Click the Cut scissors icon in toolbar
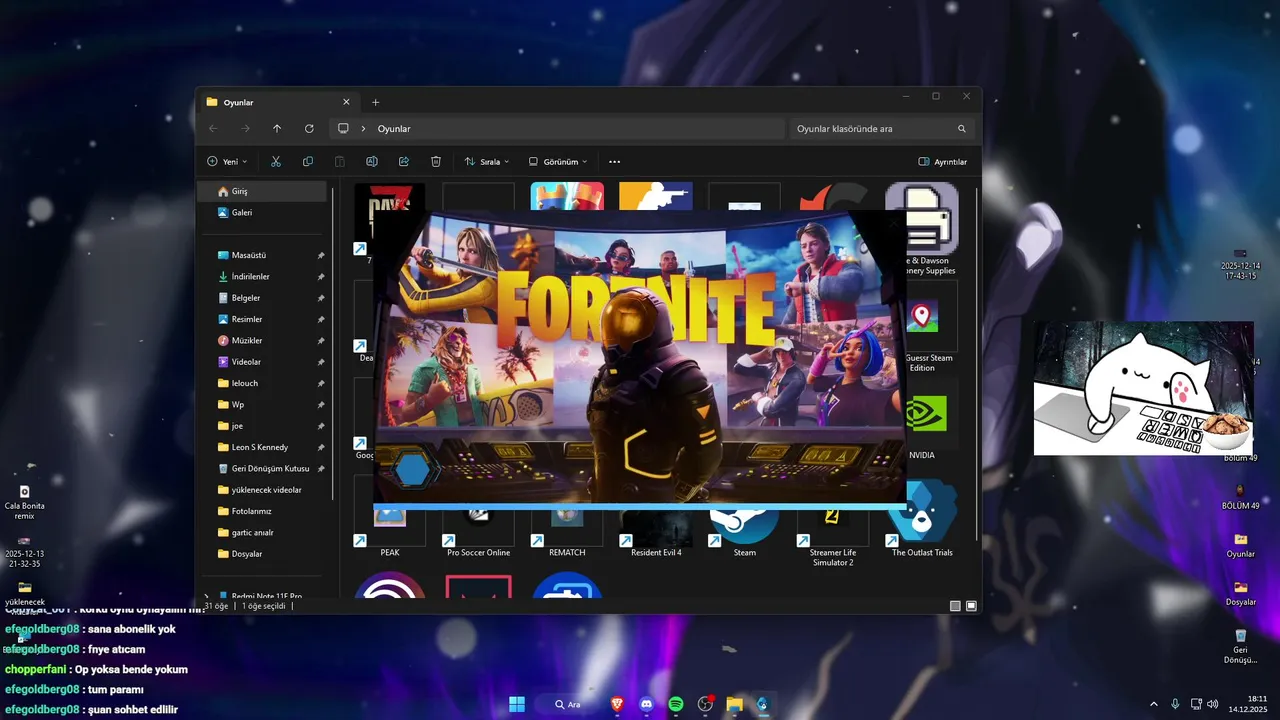Screen dimensions: 1280x720 pos(276,161)
